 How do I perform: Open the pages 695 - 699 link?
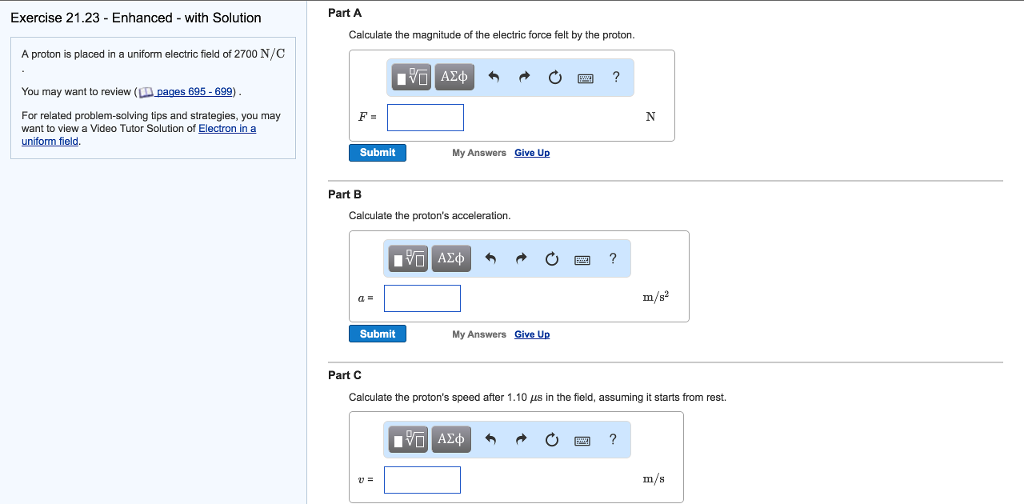click(x=194, y=92)
